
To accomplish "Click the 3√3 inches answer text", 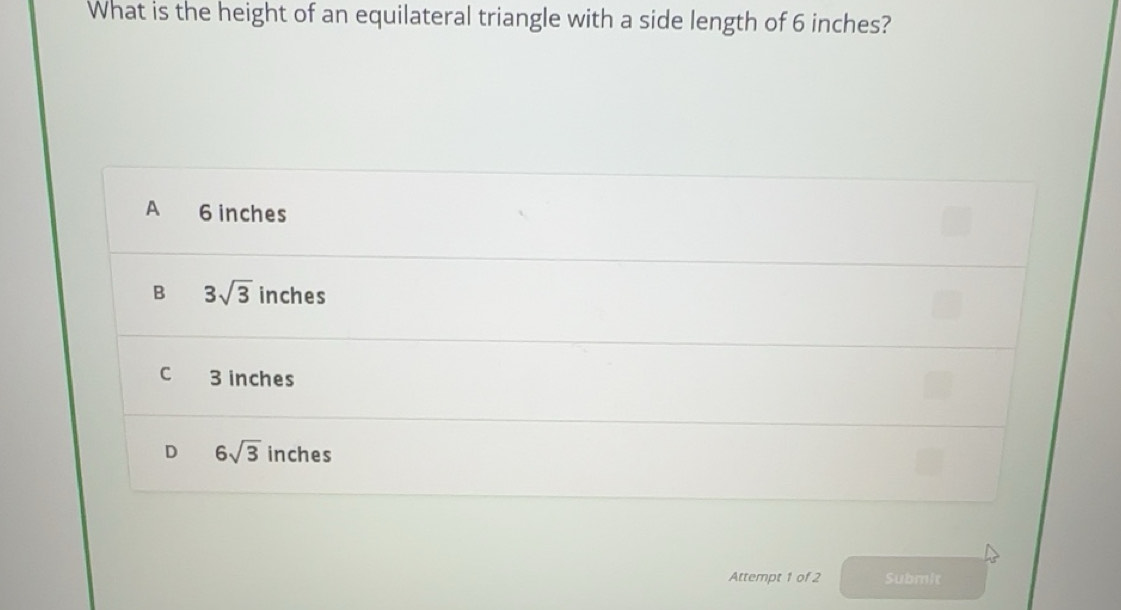I will (265, 294).
